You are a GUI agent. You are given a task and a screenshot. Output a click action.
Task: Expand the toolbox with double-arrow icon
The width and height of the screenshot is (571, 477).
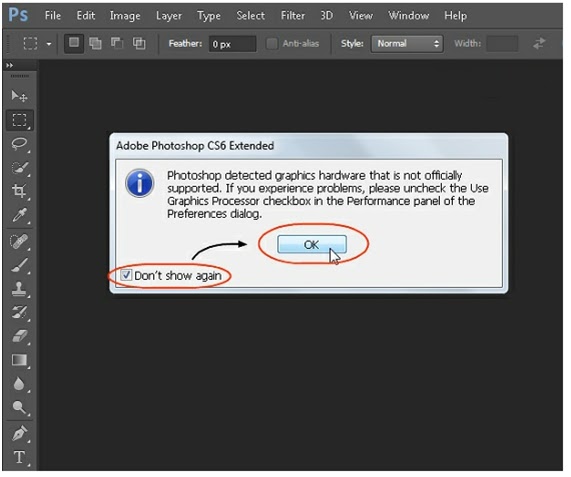[10, 65]
